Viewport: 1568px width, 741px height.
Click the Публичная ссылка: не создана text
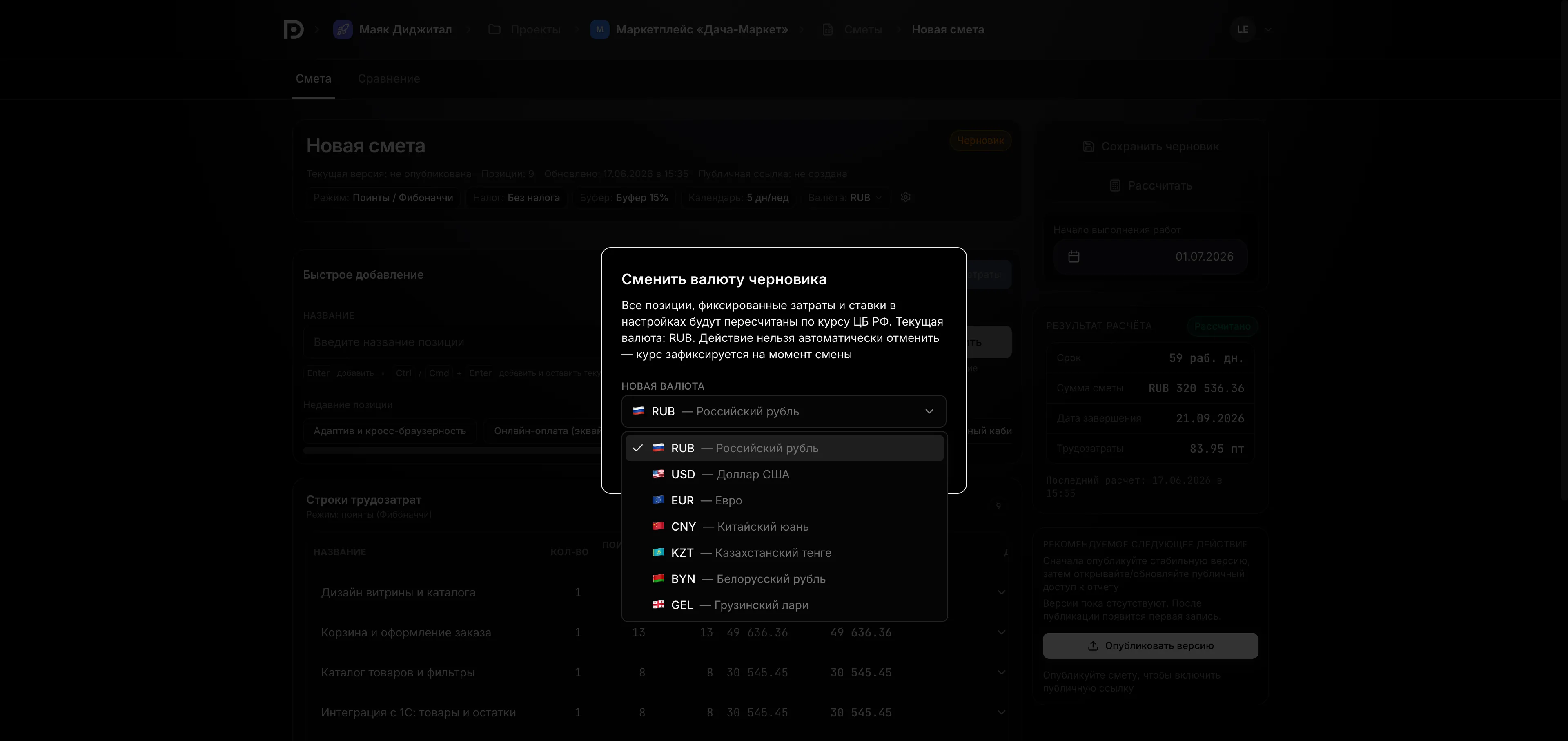(x=773, y=174)
